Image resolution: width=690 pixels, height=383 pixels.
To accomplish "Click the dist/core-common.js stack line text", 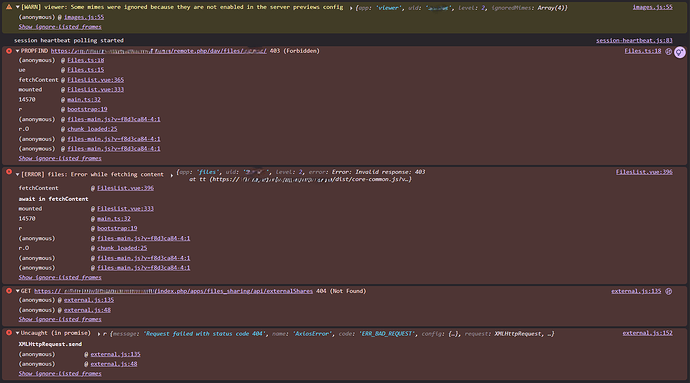I will point(300,180).
